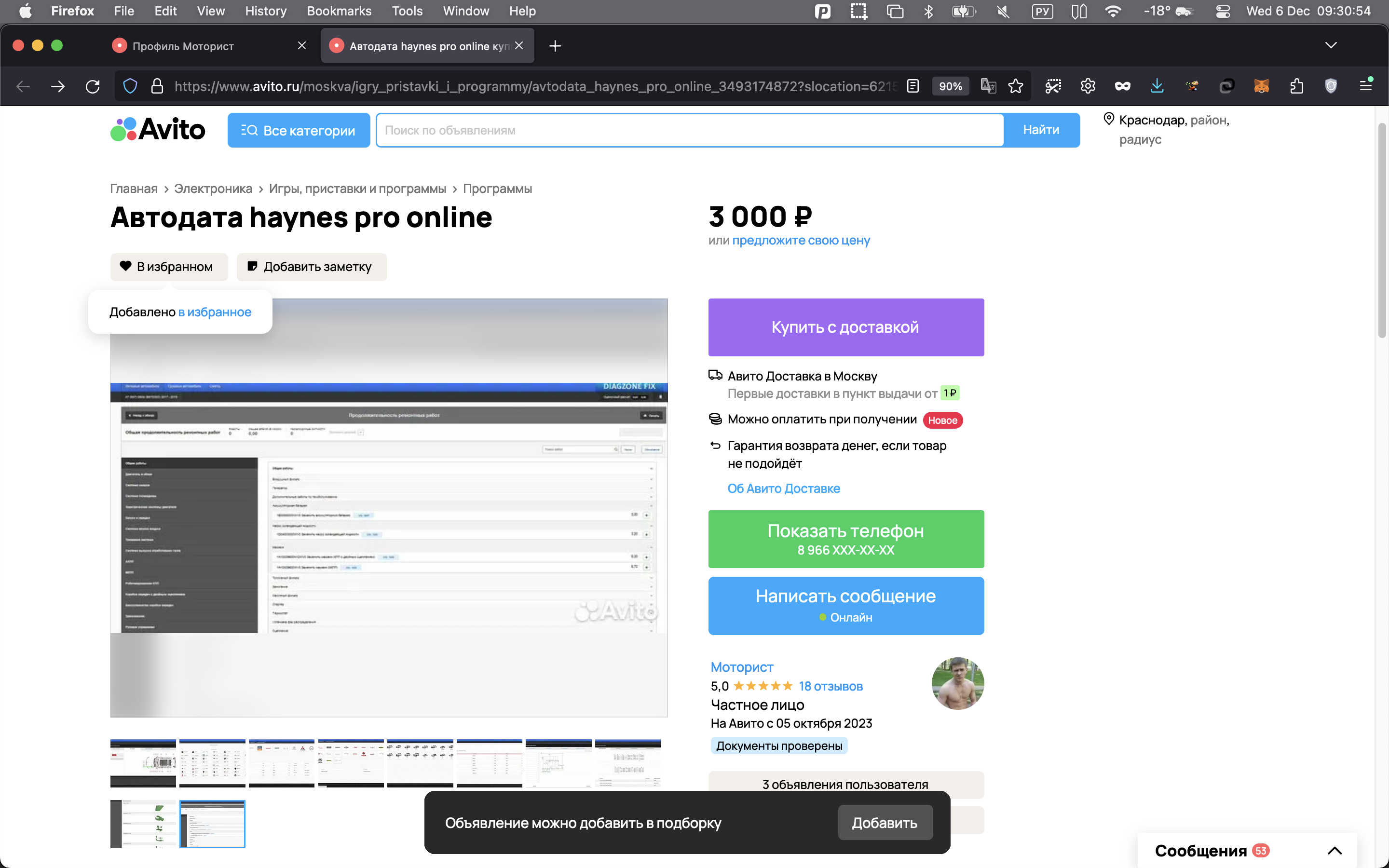
Task: Toggle macOS Control Center icon
Action: coord(1223,11)
